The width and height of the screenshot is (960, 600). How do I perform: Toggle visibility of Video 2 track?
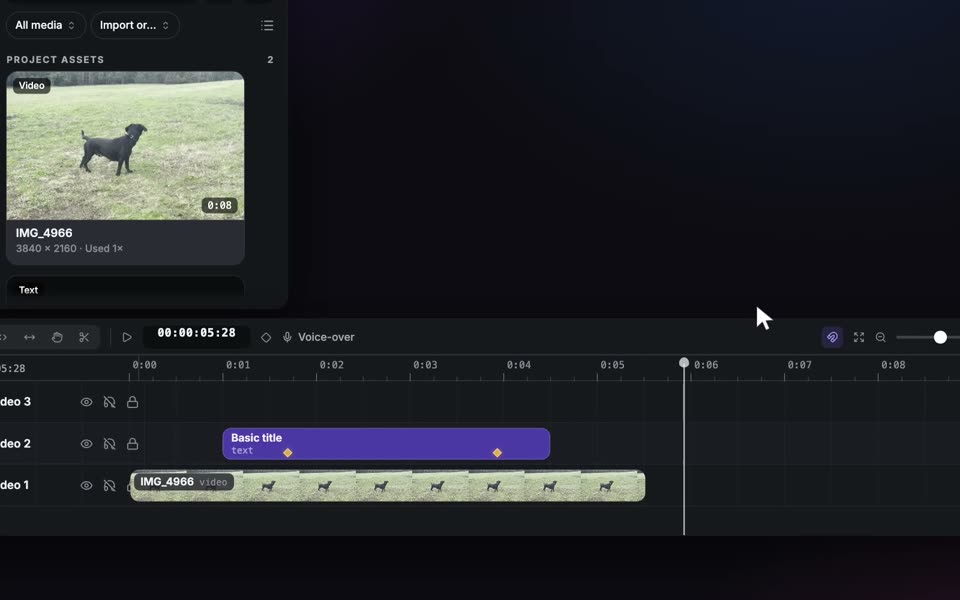[x=86, y=444]
